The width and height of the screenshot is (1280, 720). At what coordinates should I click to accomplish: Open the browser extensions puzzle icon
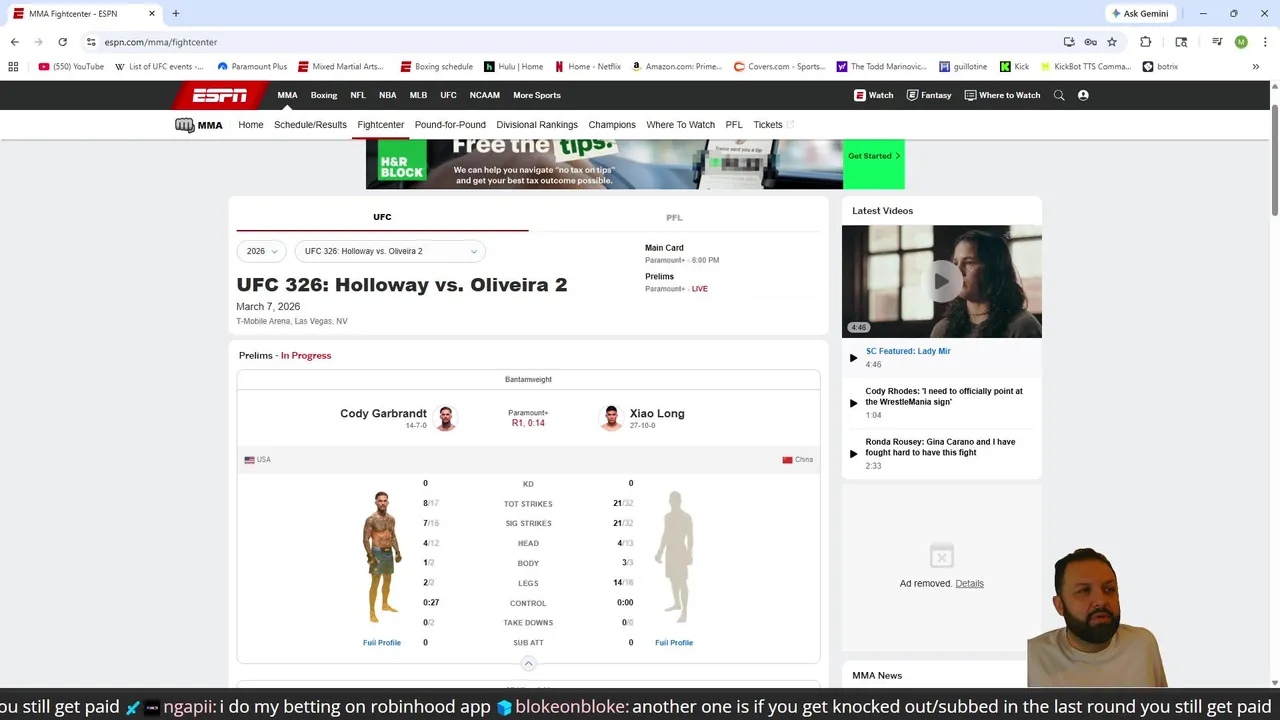click(x=1145, y=42)
